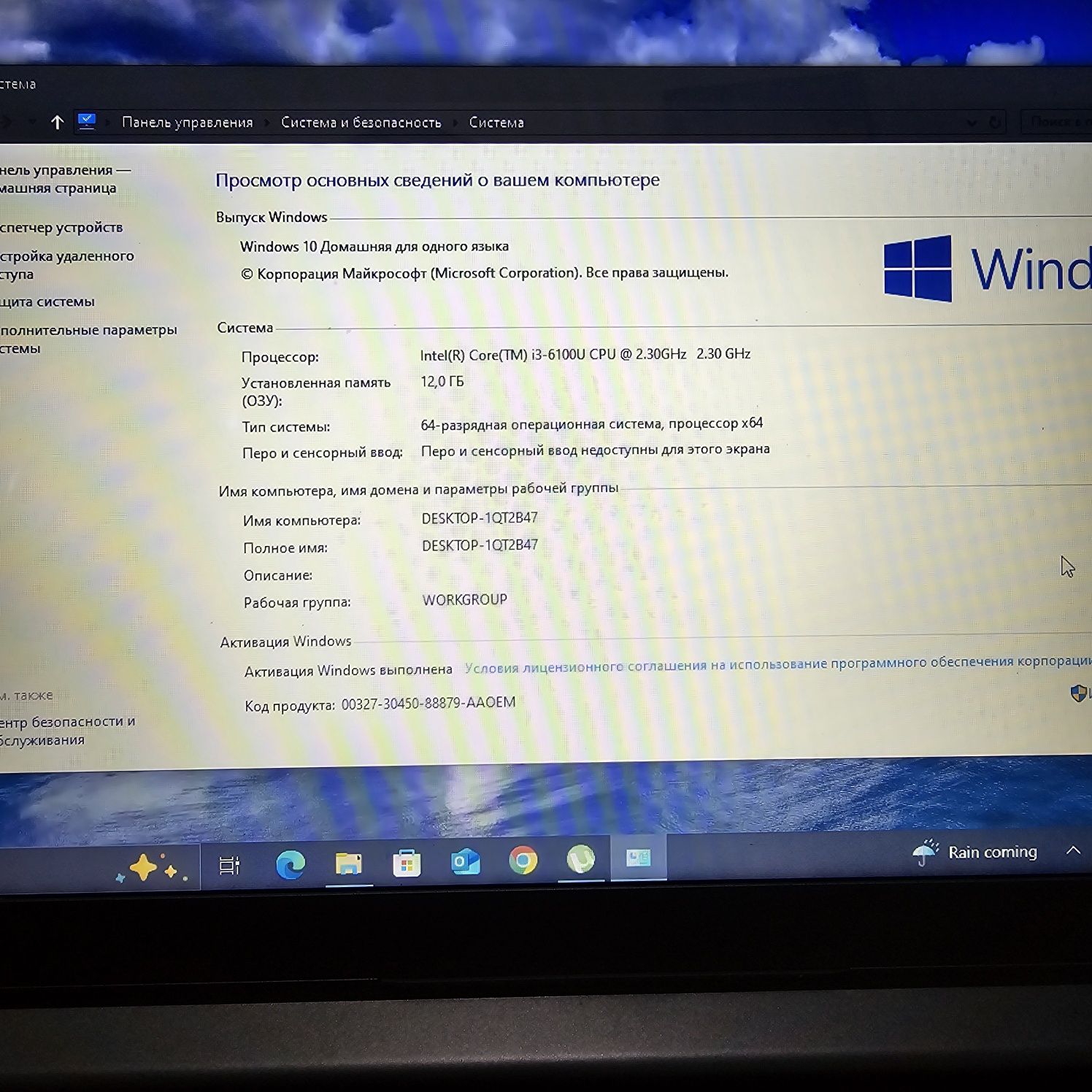Viewport: 1092px width, 1092px height.
Task: Click the 12,0 ГБ memory value
Action: click(x=442, y=381)
